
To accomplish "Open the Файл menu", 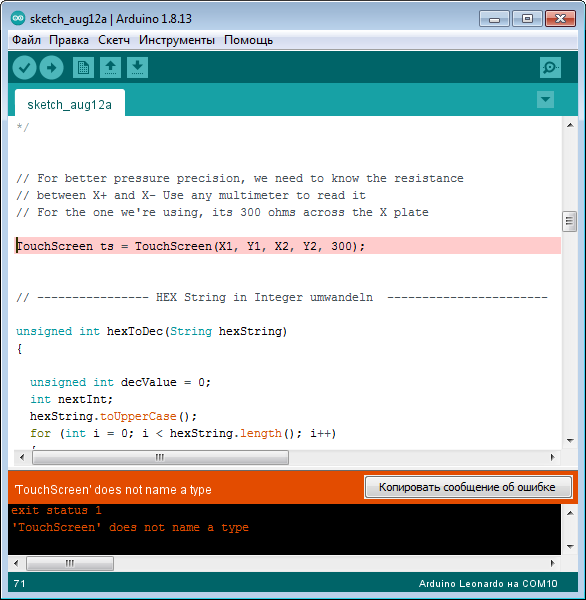I will pos(26,40).
